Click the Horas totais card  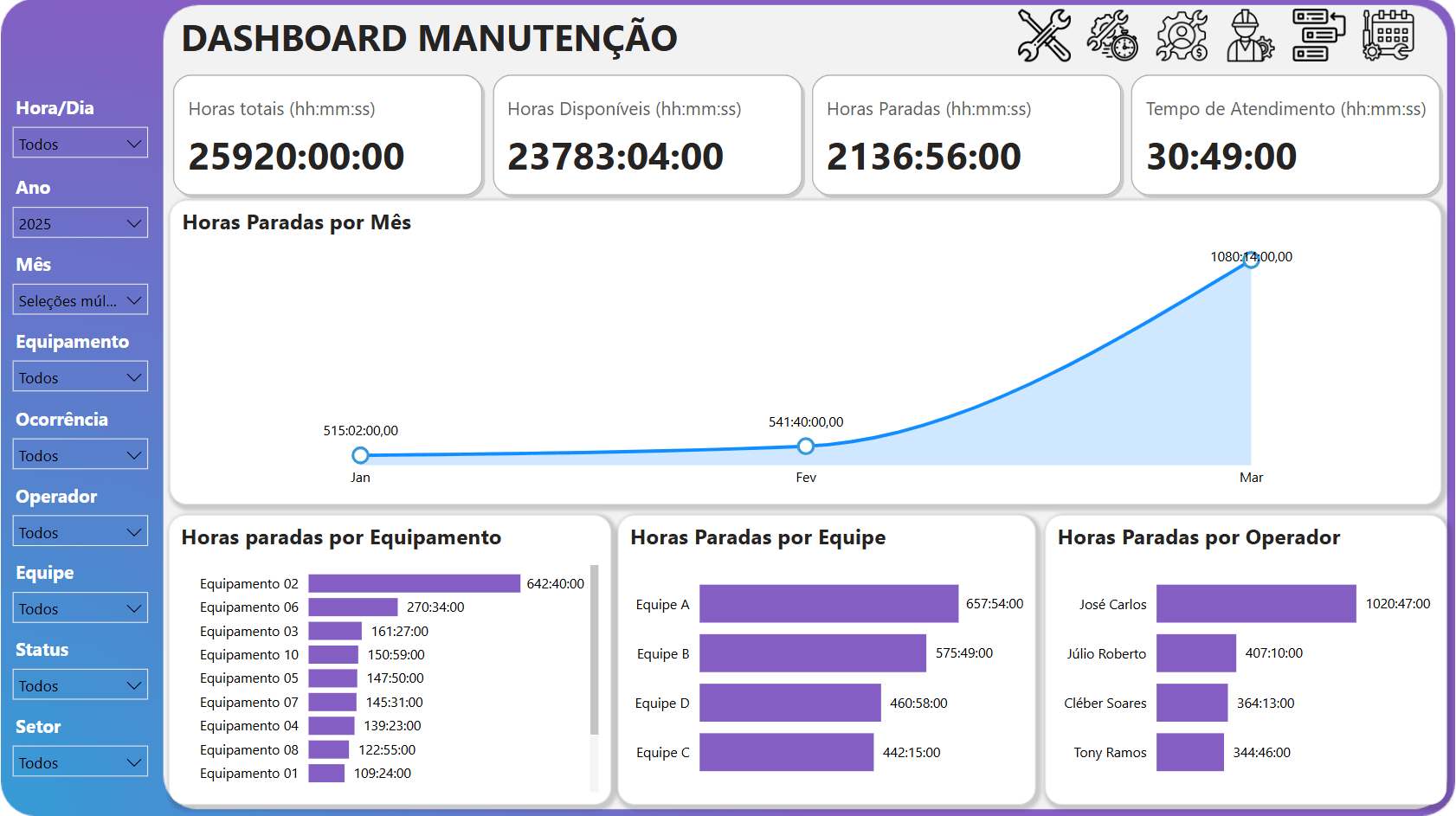click(x=327, y=135)
